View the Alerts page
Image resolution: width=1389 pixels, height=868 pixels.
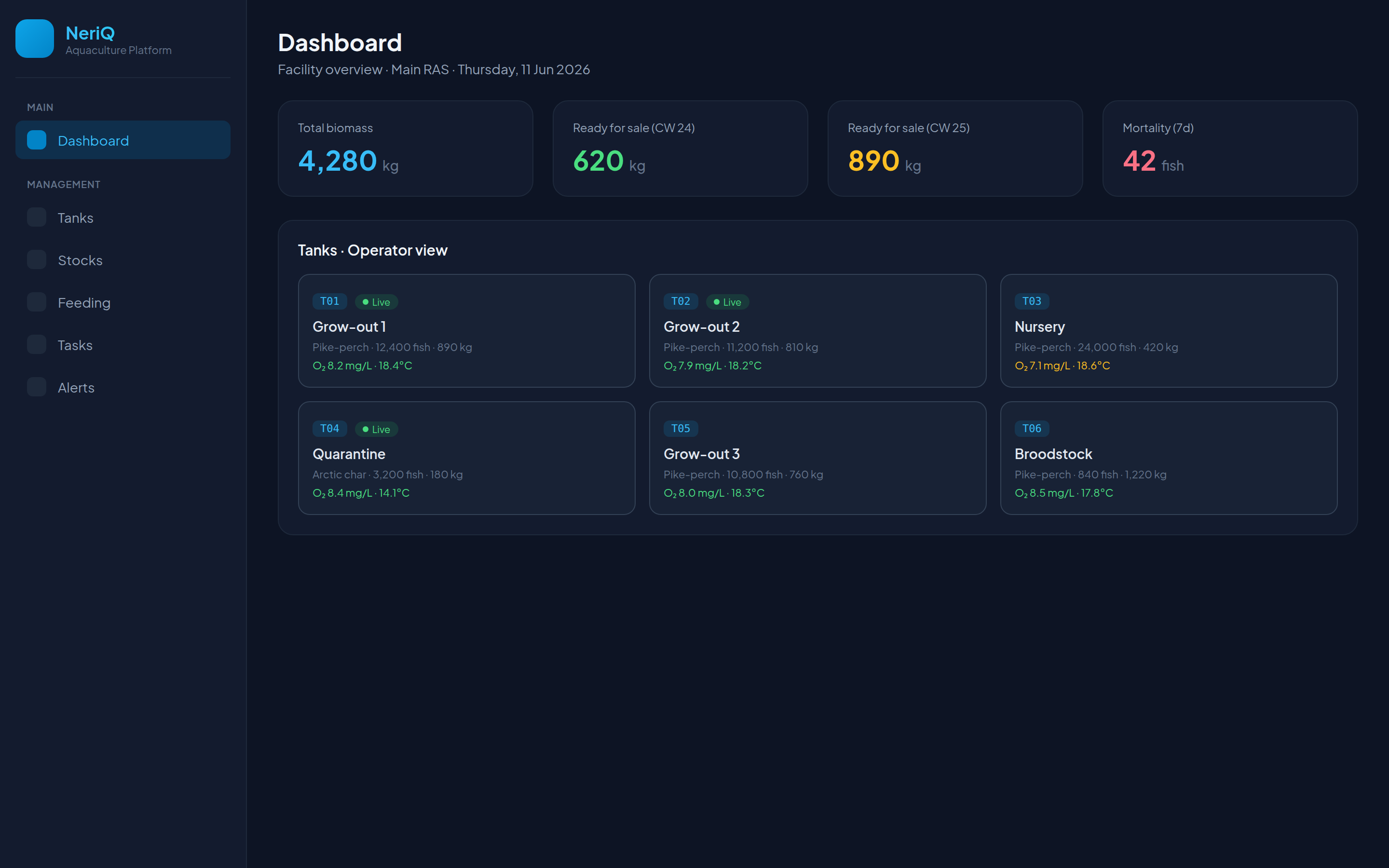pos(123,388)
